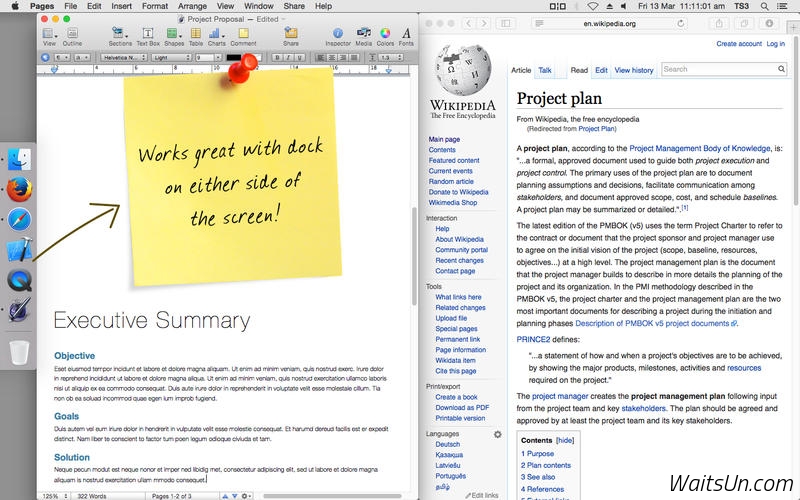This screenshot has height=500, width=800.
Task: Open Safari's downloads button
Action: [x=769, y=23]
